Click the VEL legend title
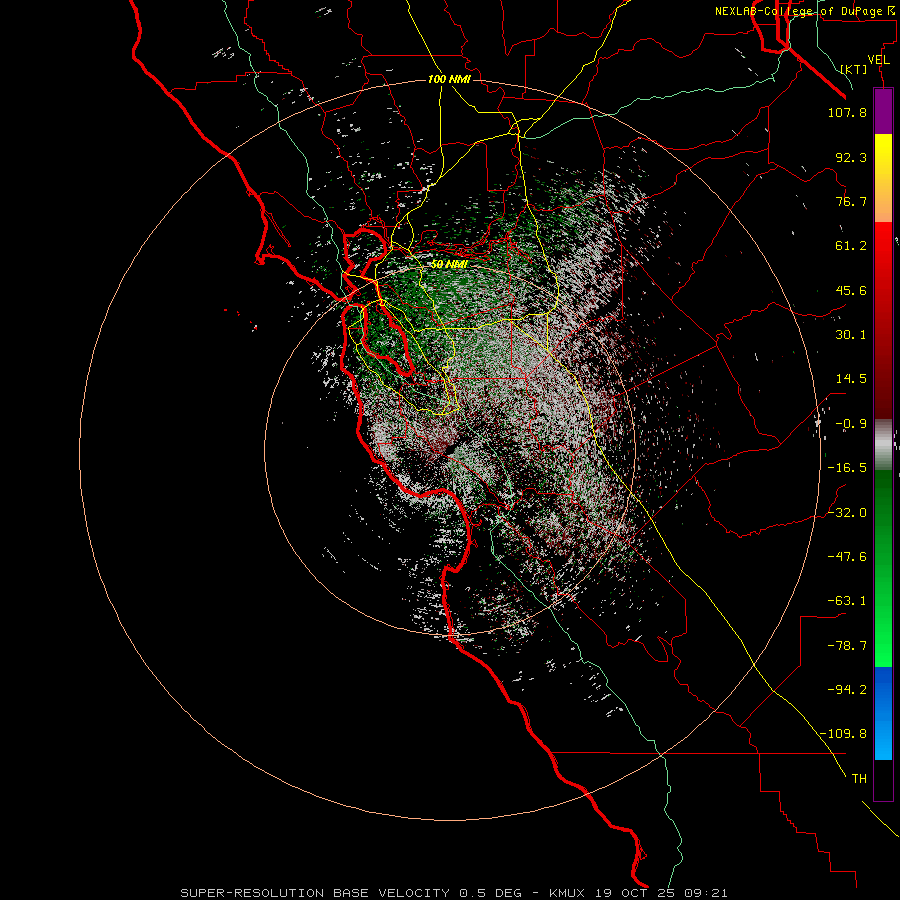Viewport: 900px width, 900px height. (878, 60)
